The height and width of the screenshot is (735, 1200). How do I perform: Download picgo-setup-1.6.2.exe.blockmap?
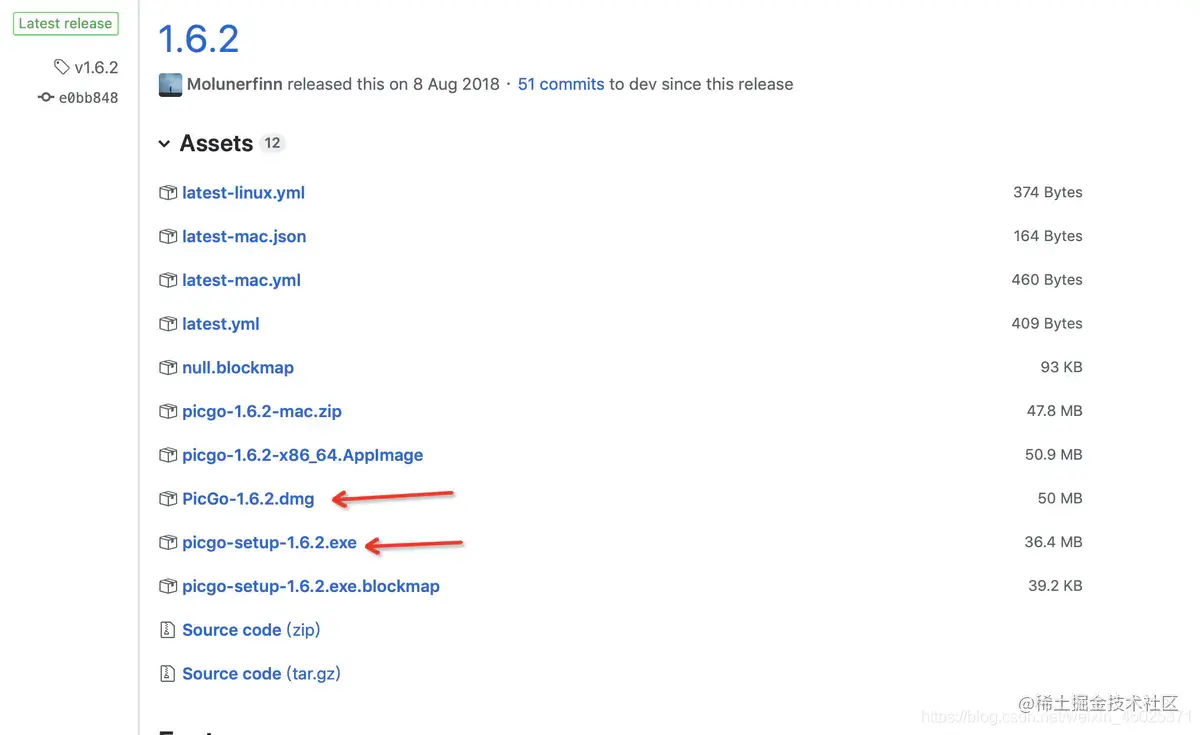(x=311, y=587)
